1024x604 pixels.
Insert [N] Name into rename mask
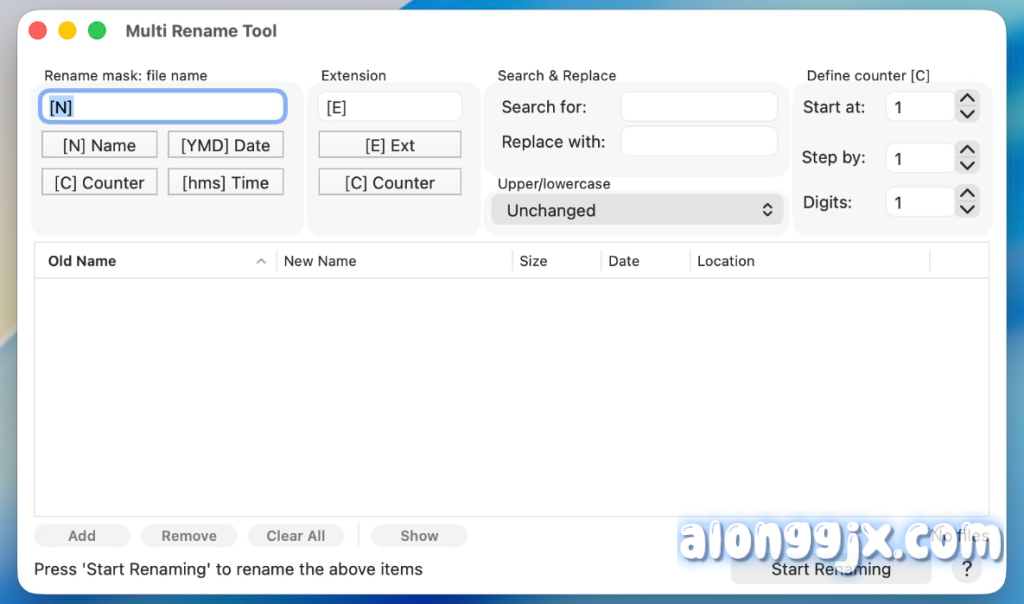pos(99,145)
